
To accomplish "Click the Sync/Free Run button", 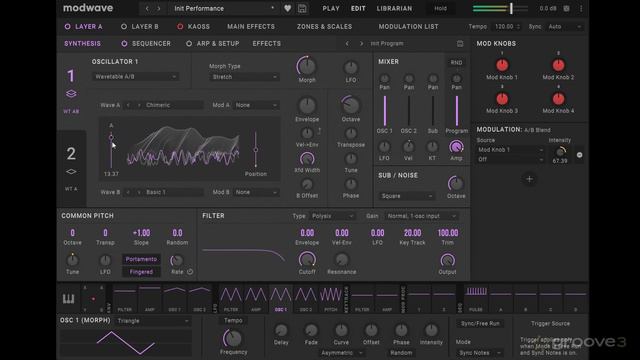I will pyautogui.click(x=480, y=324).
